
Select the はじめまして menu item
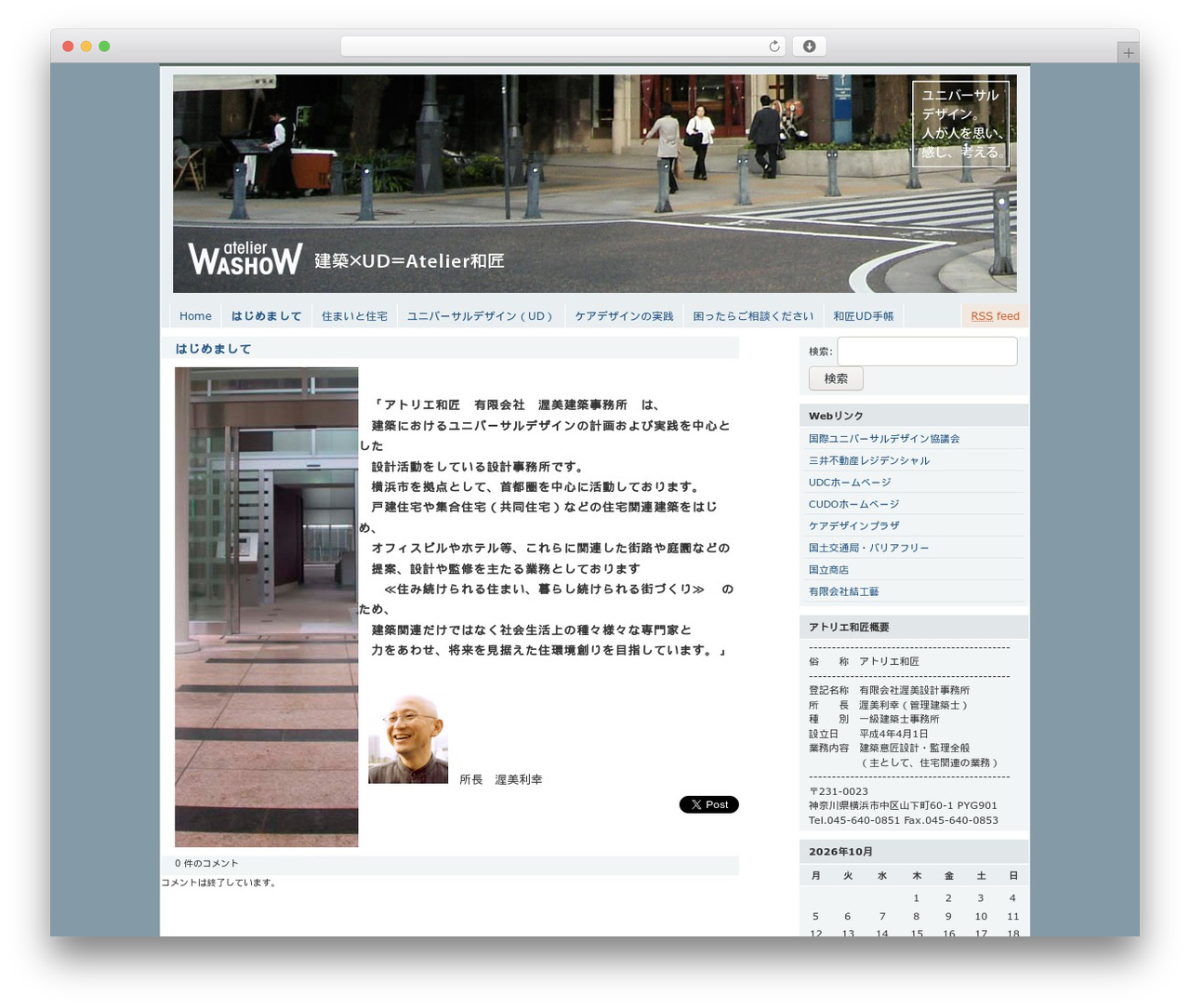(x=267, y=316)
